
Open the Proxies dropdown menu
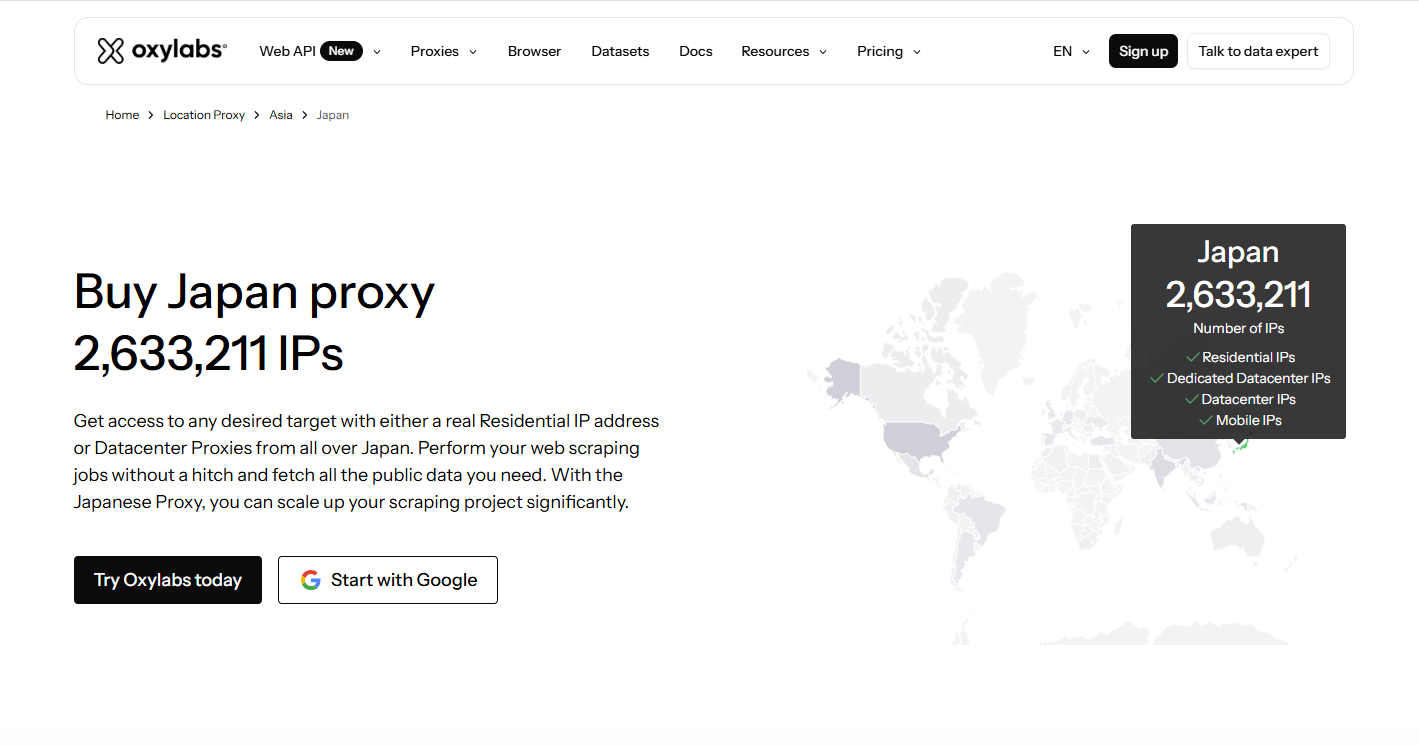point(444,51)
